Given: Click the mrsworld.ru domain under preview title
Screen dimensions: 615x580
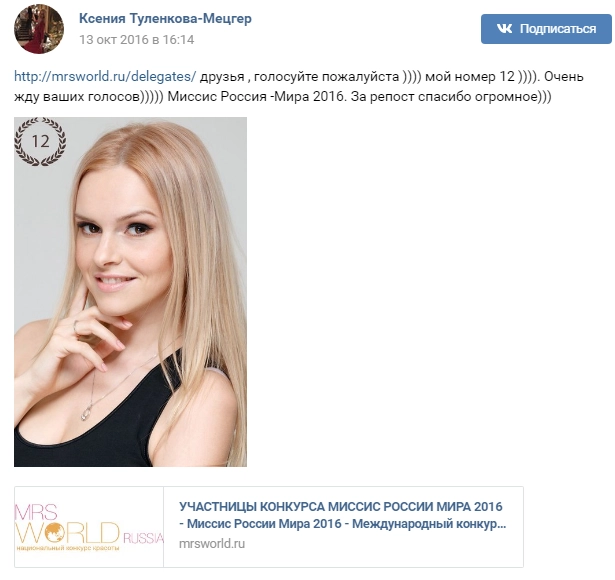Looking at the screenshot, I should pyautogui.click(x=212, y=544).
